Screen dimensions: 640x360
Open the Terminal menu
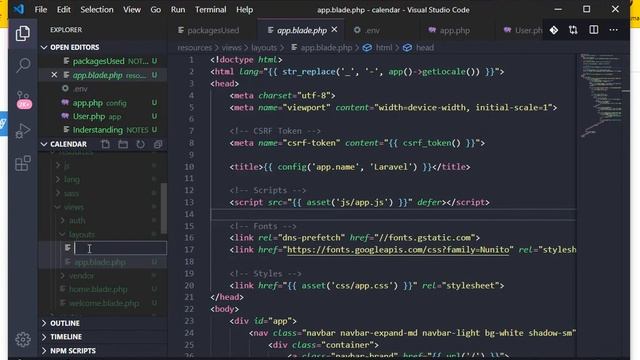tap(210, 9)
